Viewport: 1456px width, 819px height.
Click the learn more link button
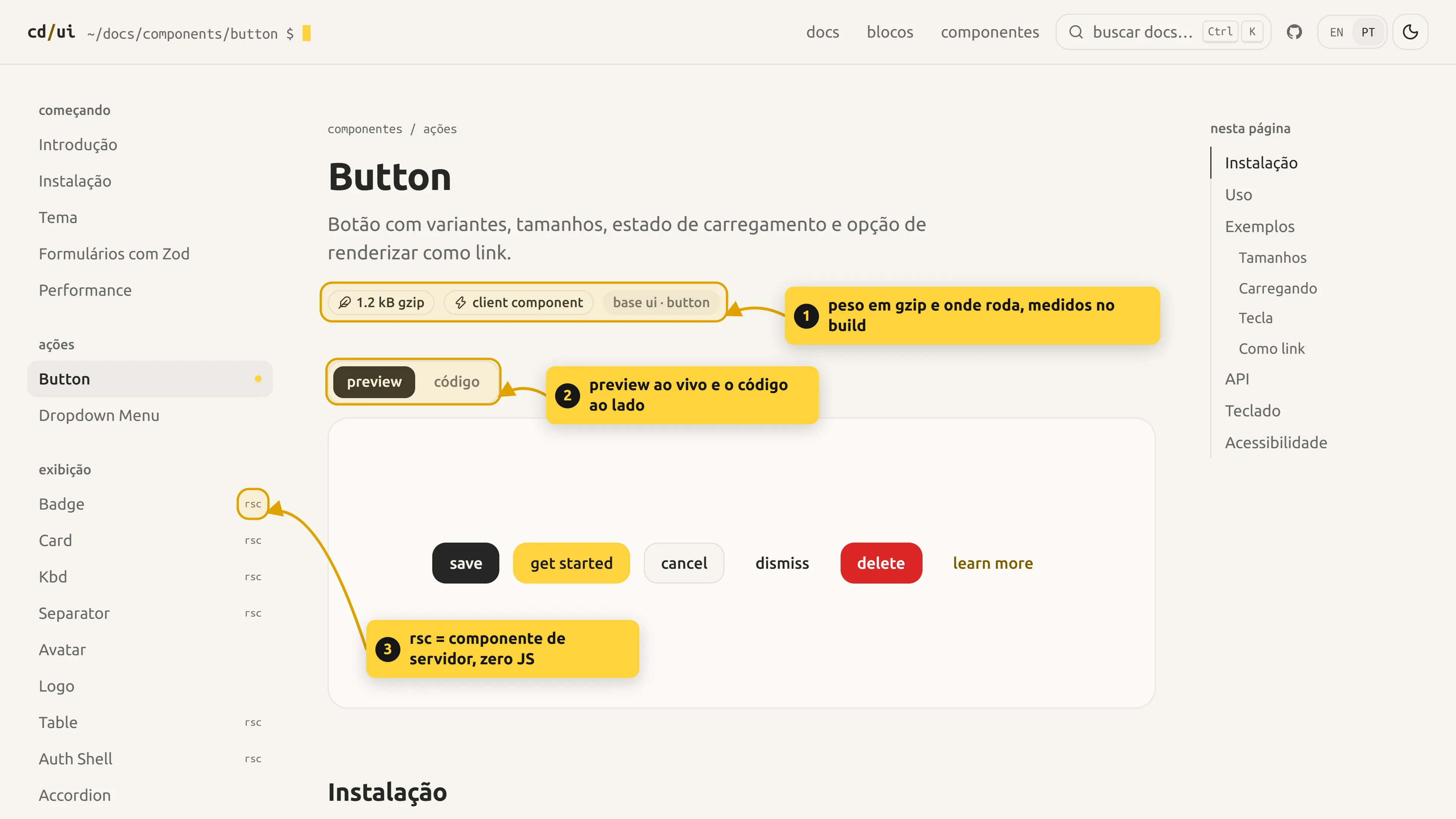point(993,563)
